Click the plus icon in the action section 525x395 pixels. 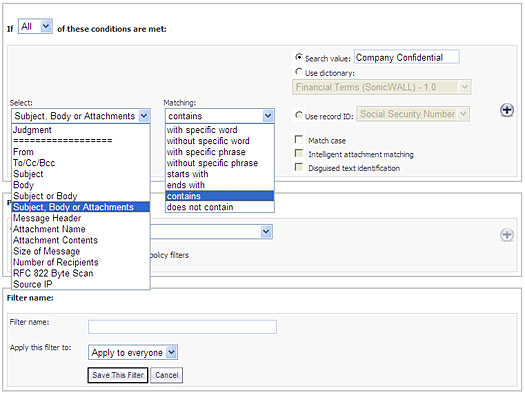point(507,235)
